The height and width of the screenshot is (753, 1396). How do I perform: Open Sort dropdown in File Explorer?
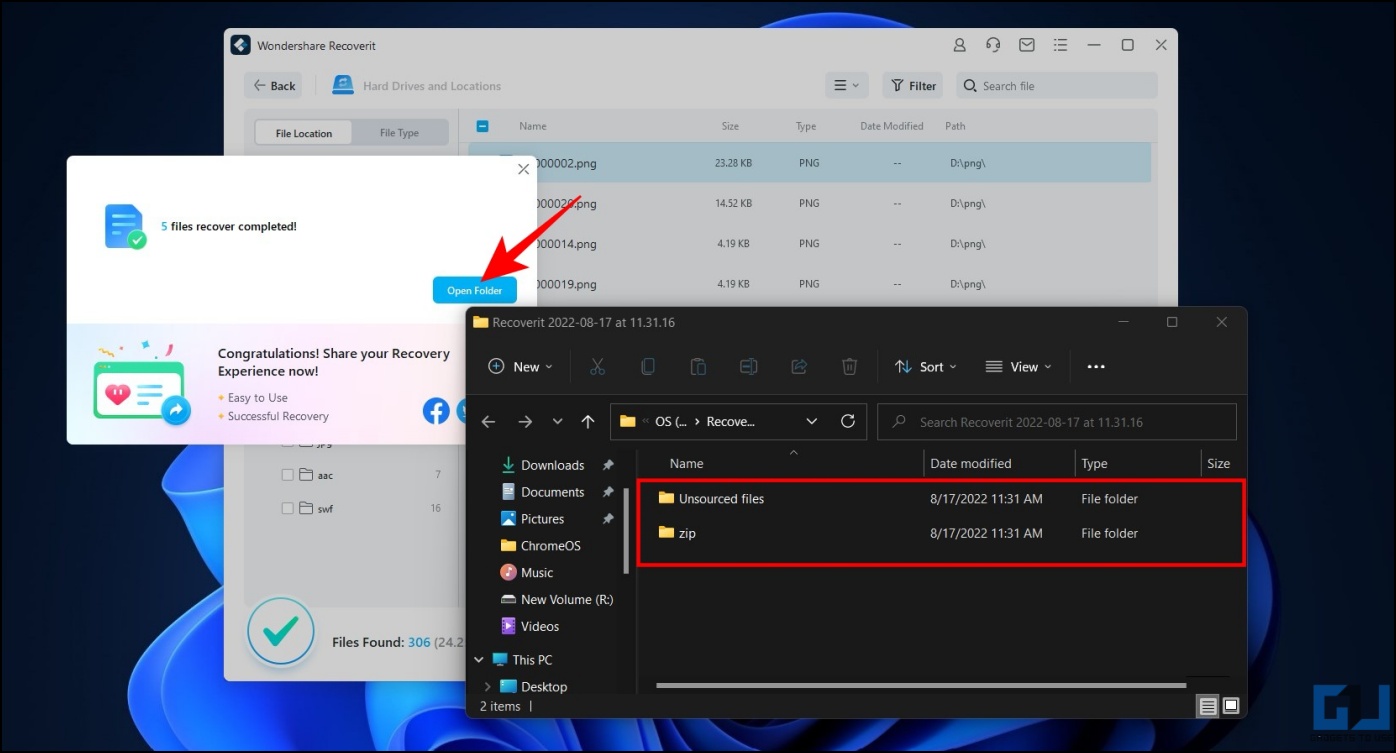coord(925,367)
